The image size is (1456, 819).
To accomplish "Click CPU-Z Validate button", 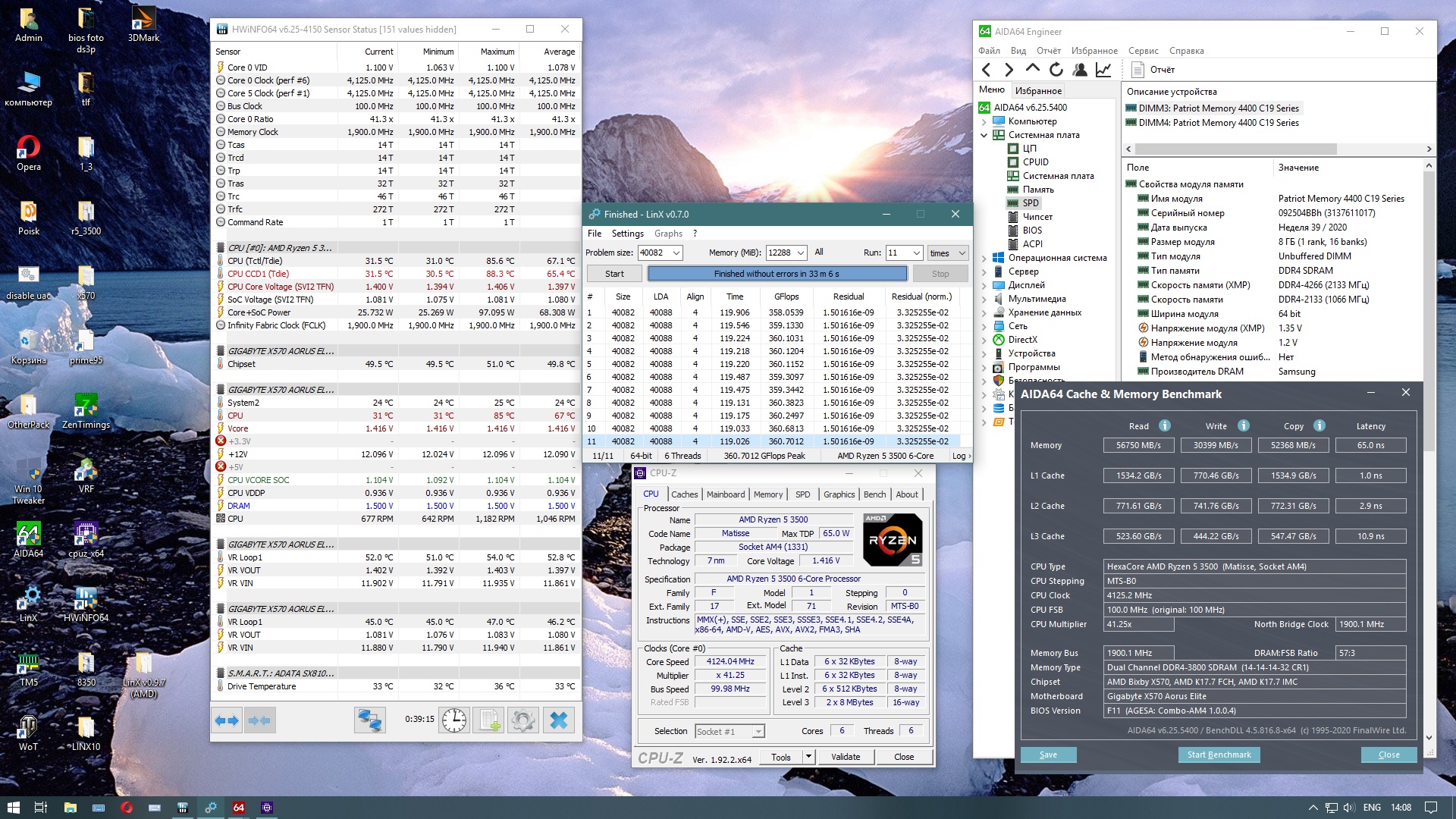I will tap(845, 757).
